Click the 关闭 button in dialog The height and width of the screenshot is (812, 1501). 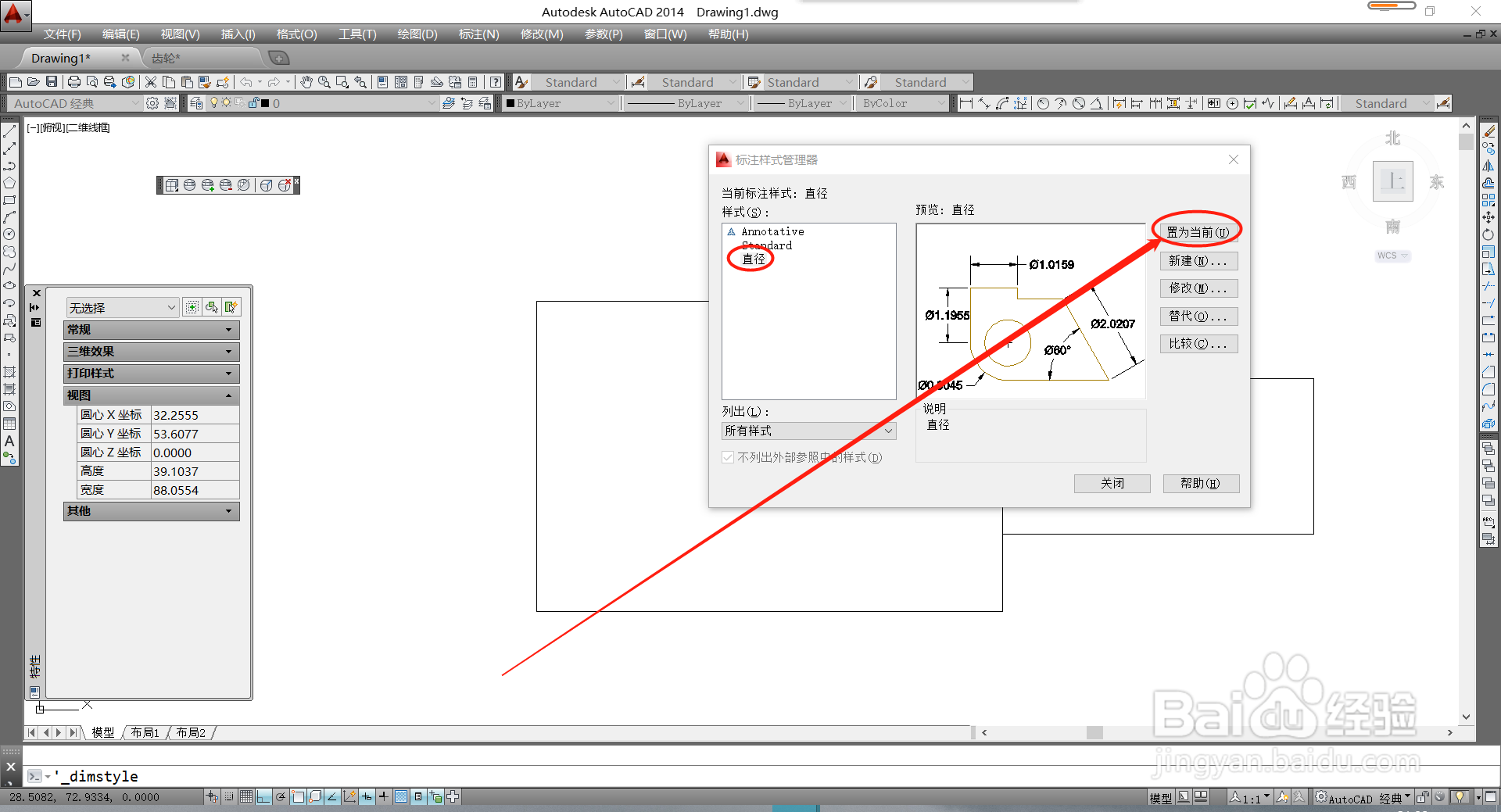(1112, 484)
